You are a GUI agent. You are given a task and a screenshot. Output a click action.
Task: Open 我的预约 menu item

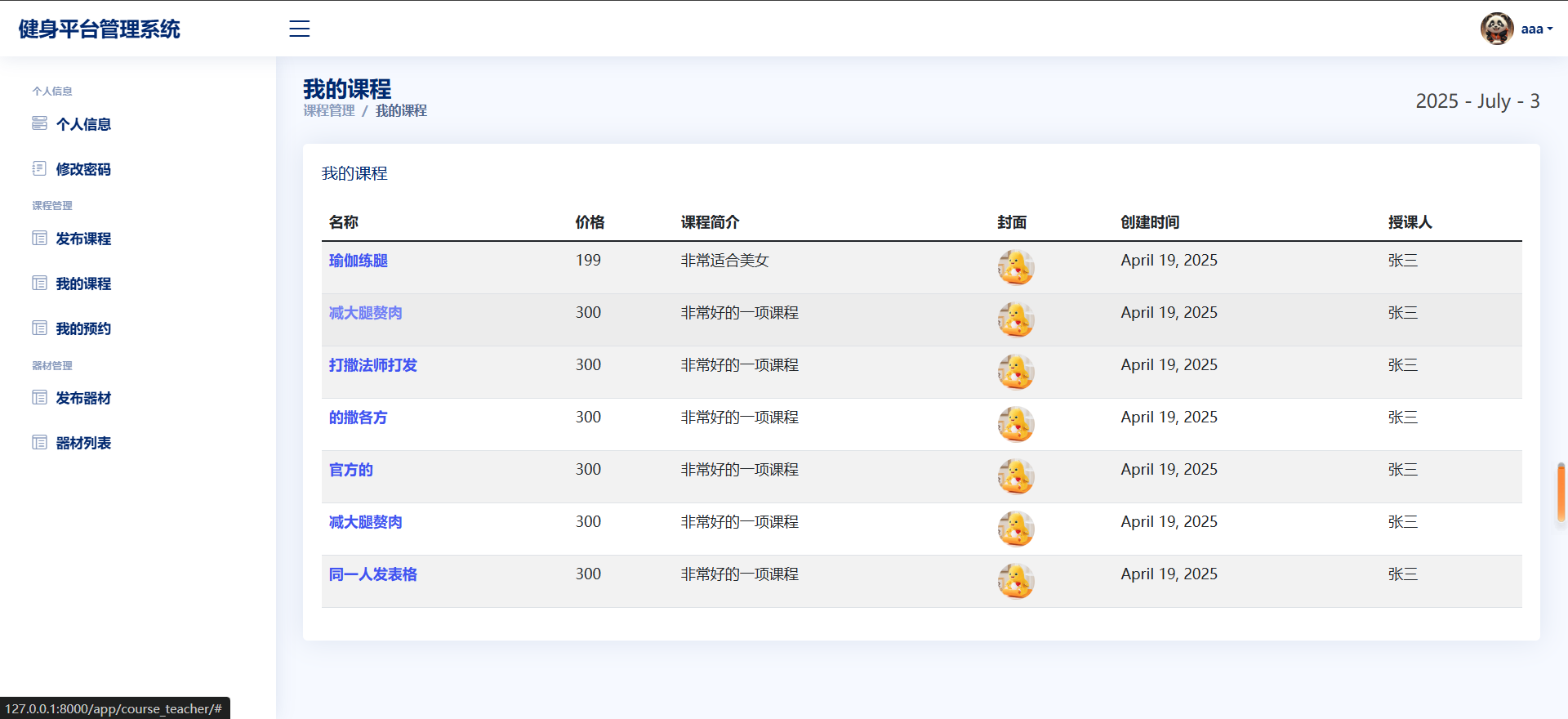coord(83,328)
